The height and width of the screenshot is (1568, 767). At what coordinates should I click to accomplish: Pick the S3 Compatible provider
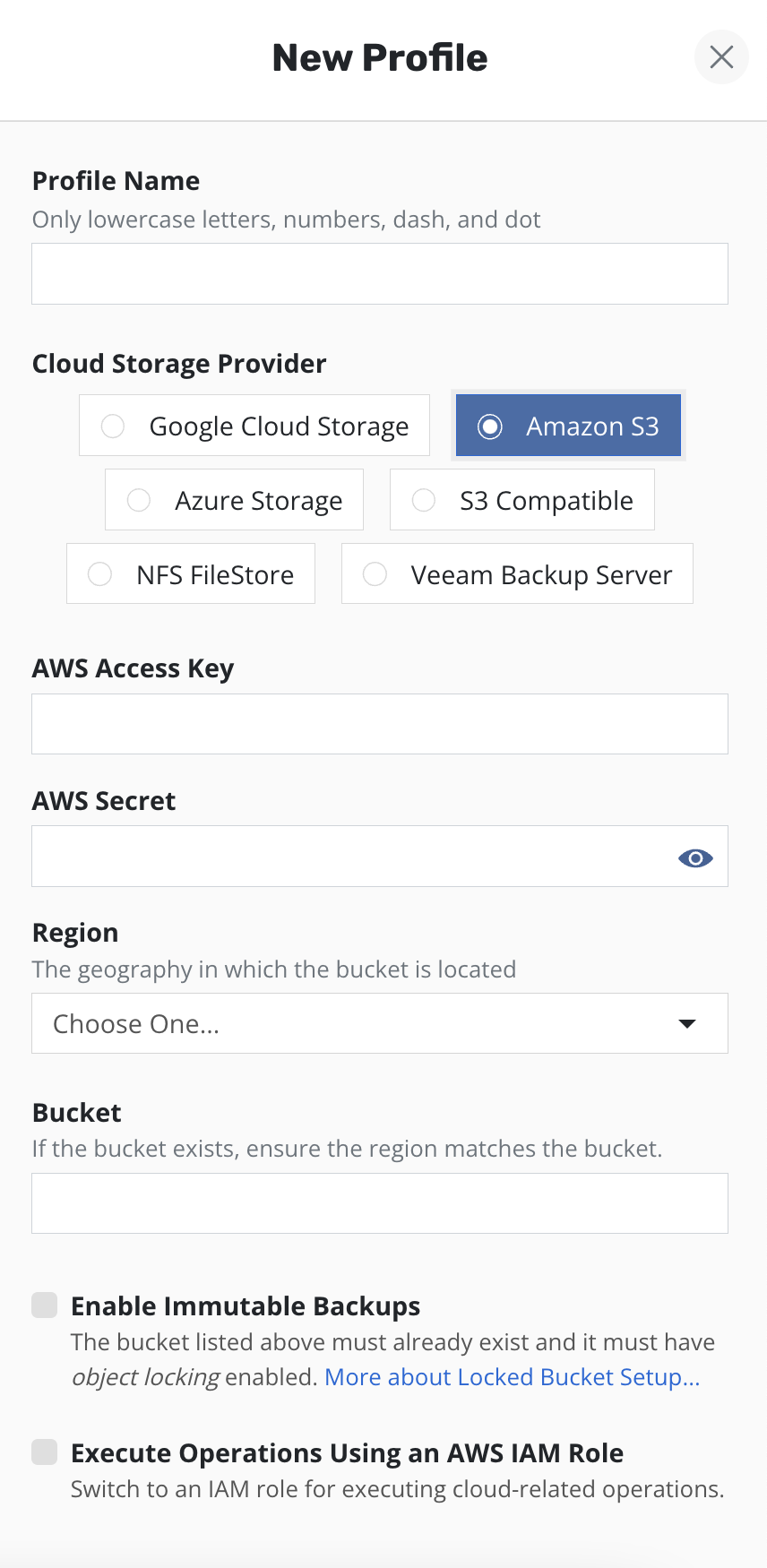click(x=424, y=500)
